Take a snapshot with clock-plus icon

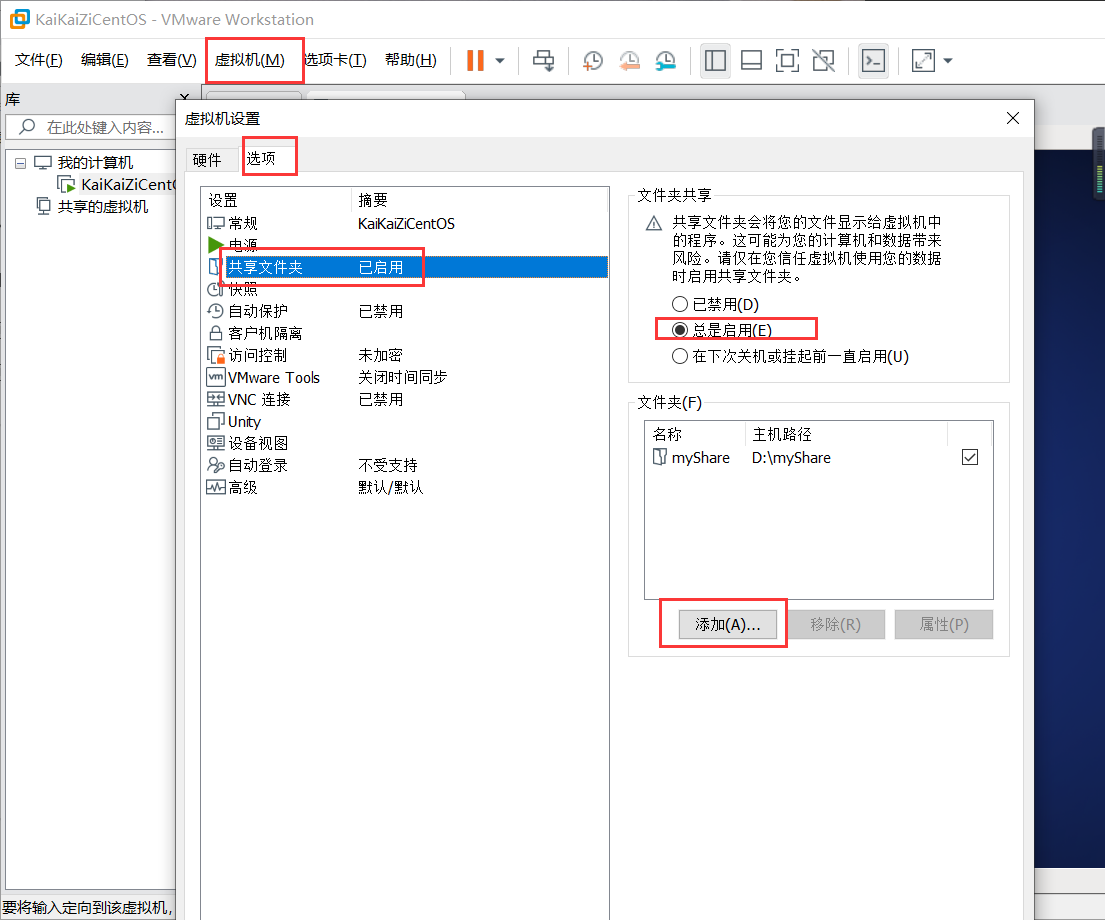[593, 61]
